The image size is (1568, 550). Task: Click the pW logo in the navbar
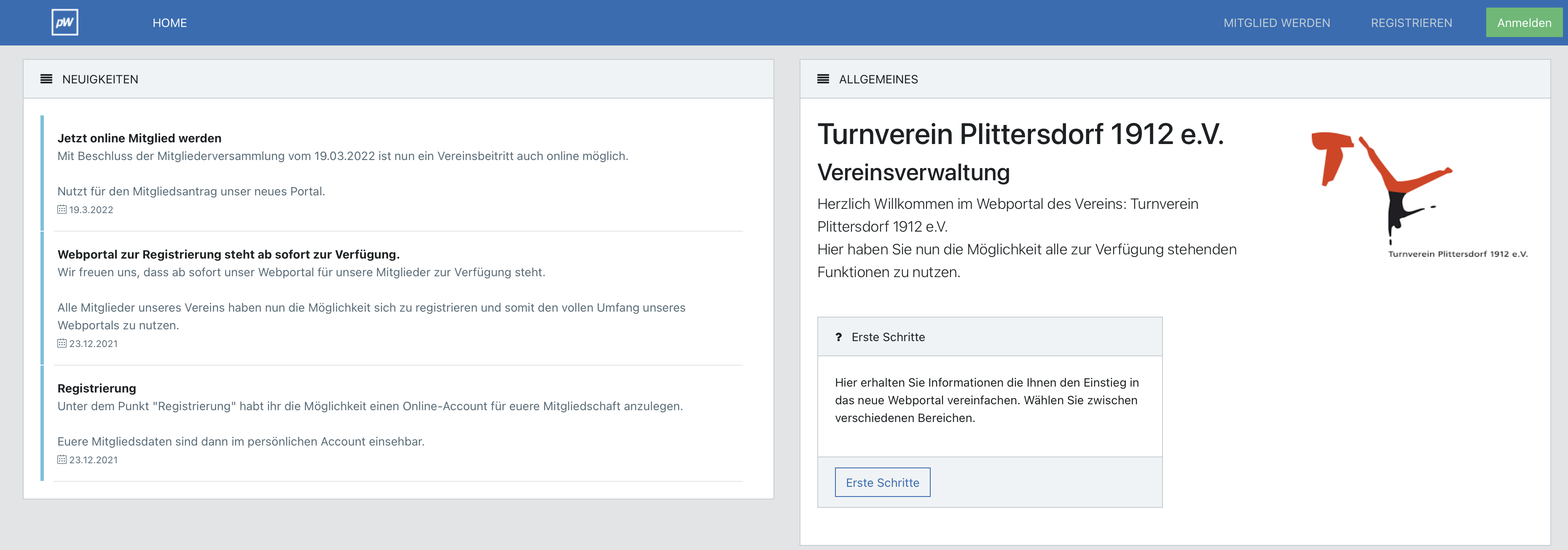[64, 22]
